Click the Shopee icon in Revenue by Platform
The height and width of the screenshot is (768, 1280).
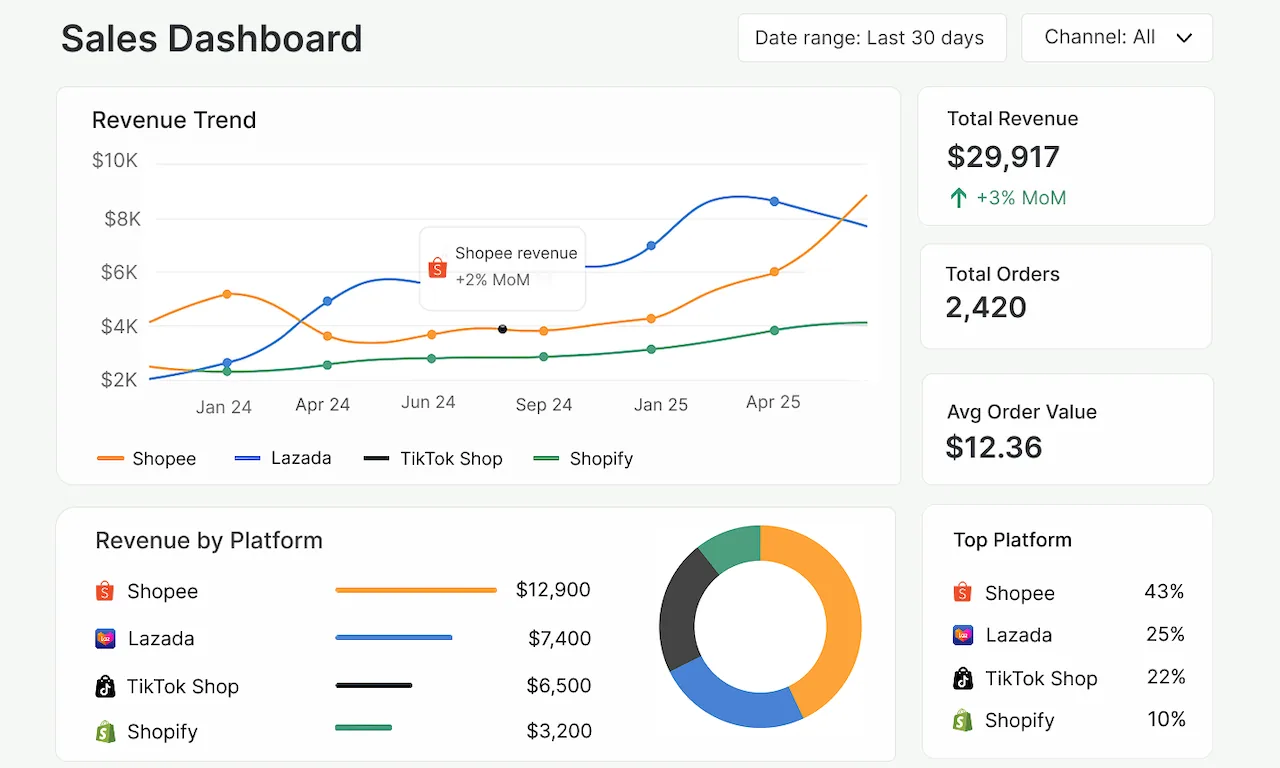(104, 591)
